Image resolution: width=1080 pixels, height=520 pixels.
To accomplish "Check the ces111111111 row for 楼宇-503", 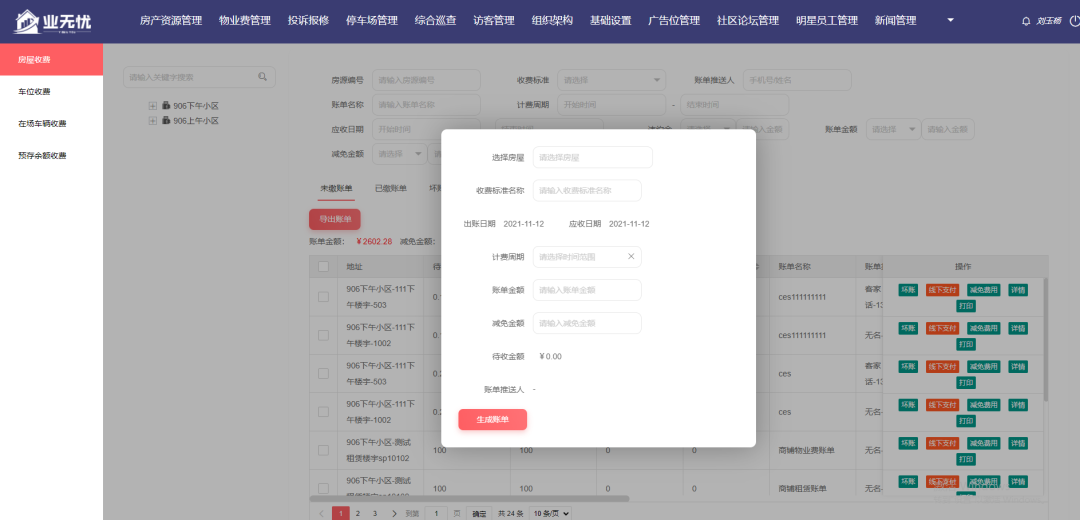I will point(323,297).
